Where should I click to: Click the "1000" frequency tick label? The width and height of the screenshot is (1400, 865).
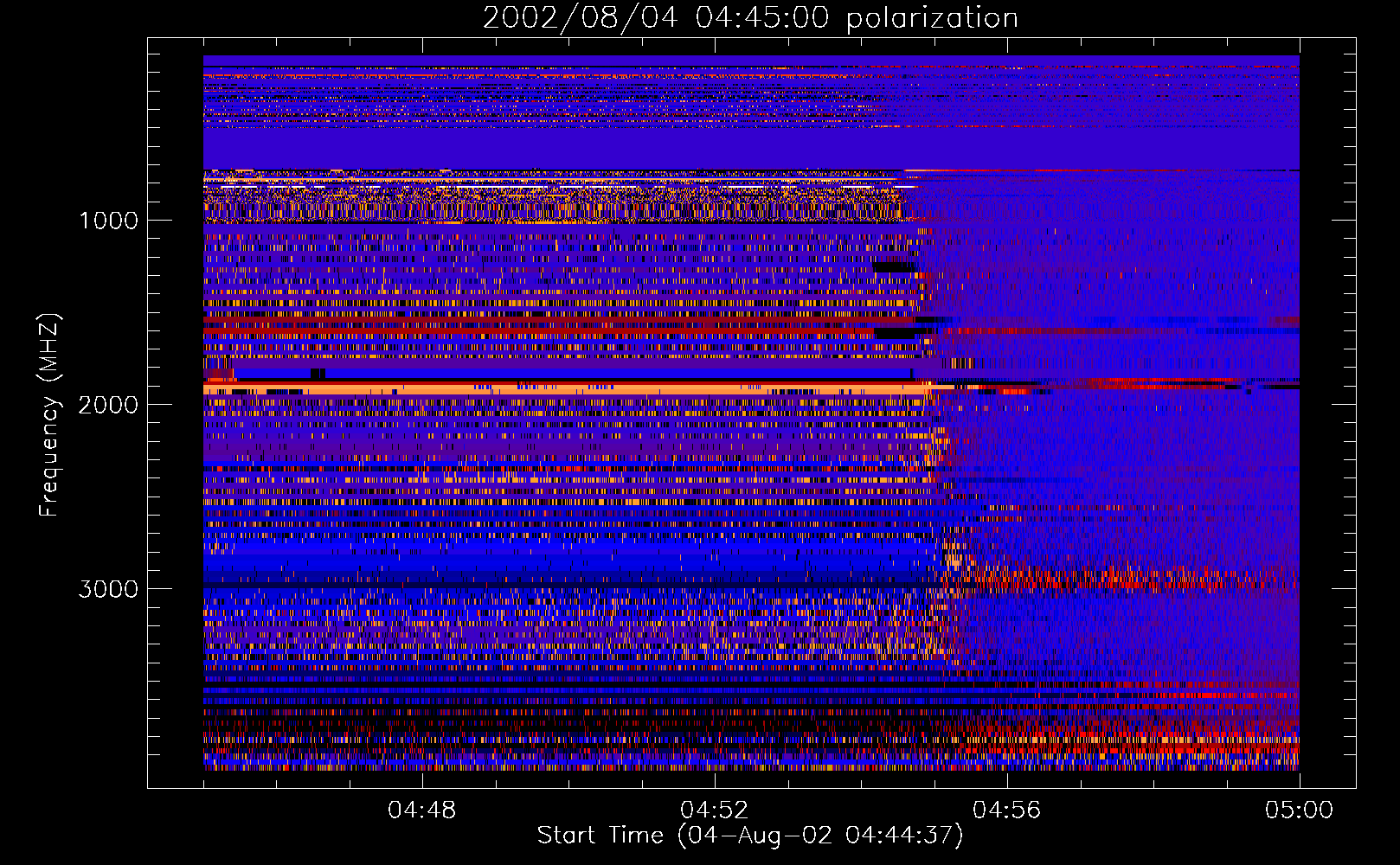pos(108,221)
